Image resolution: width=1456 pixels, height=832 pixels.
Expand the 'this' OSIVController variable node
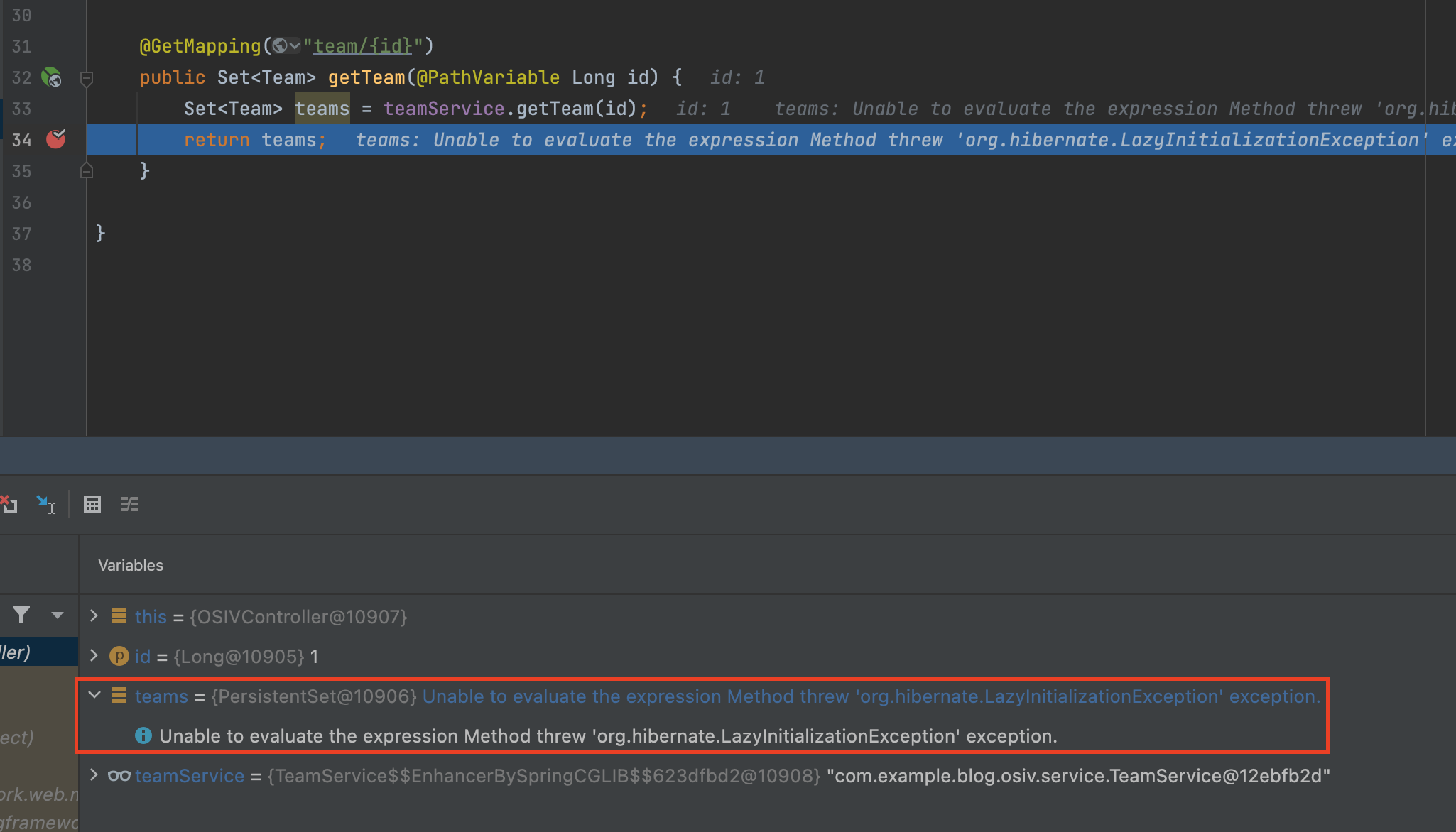(94, 616)
